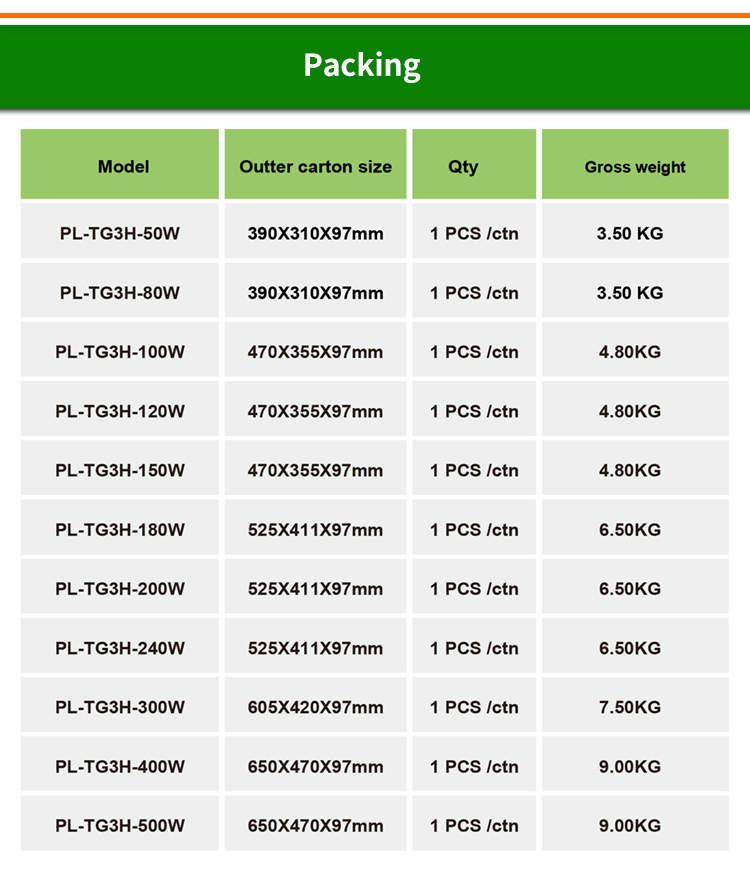Select the PL-TG3H-200W model cell
Screen dimensions: 750x884
pos(120,586)
